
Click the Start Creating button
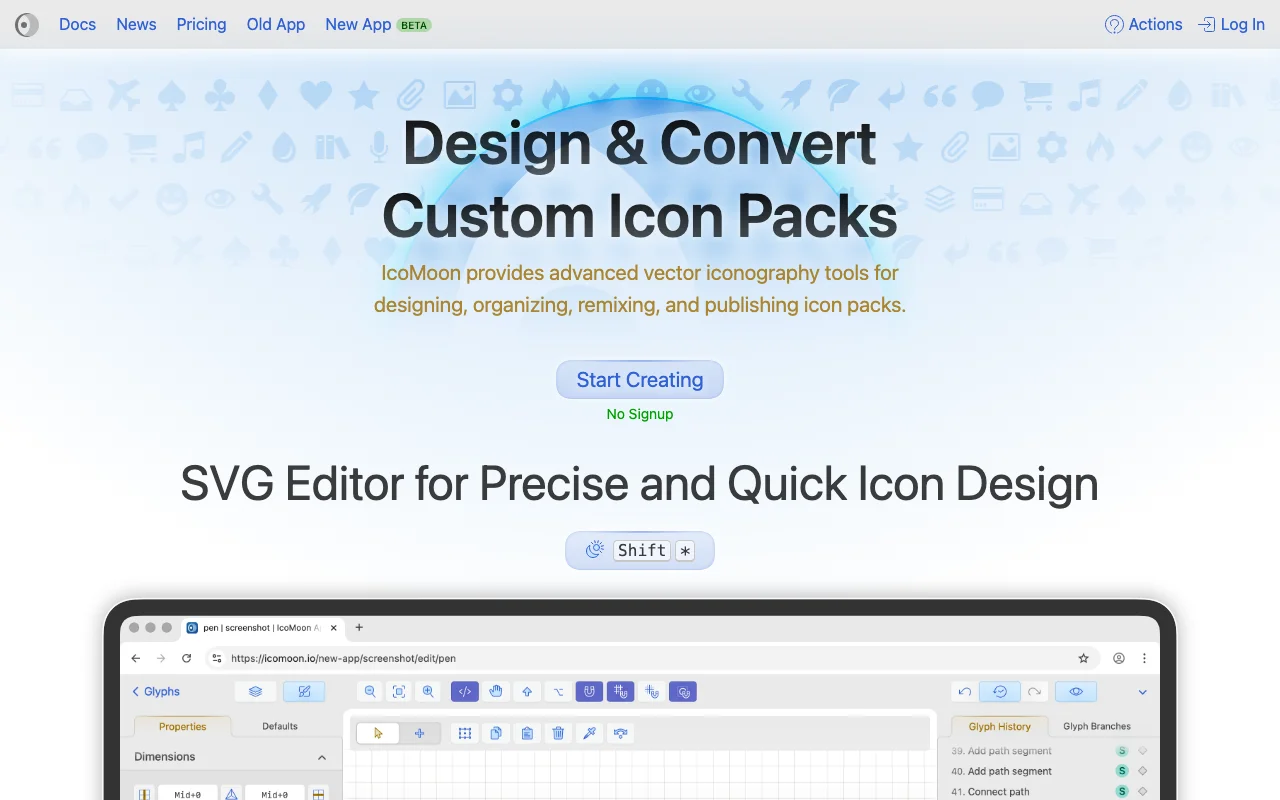point(640,380)
